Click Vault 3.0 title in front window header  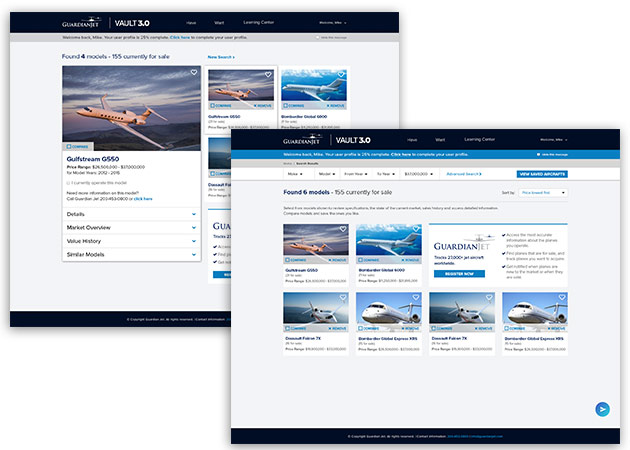353,140
